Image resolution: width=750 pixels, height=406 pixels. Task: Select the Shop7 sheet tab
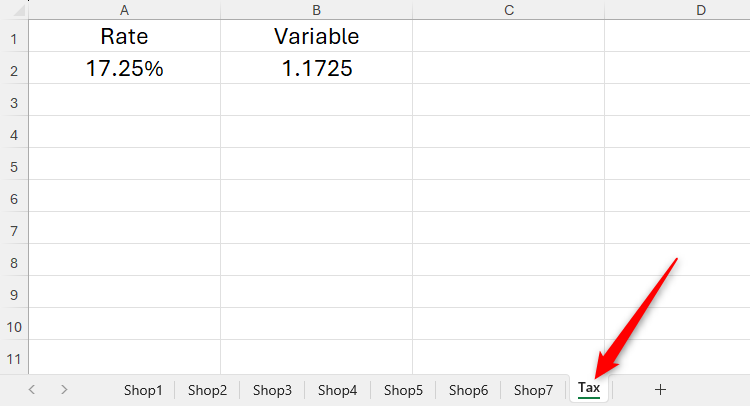[x=533, y=390]
